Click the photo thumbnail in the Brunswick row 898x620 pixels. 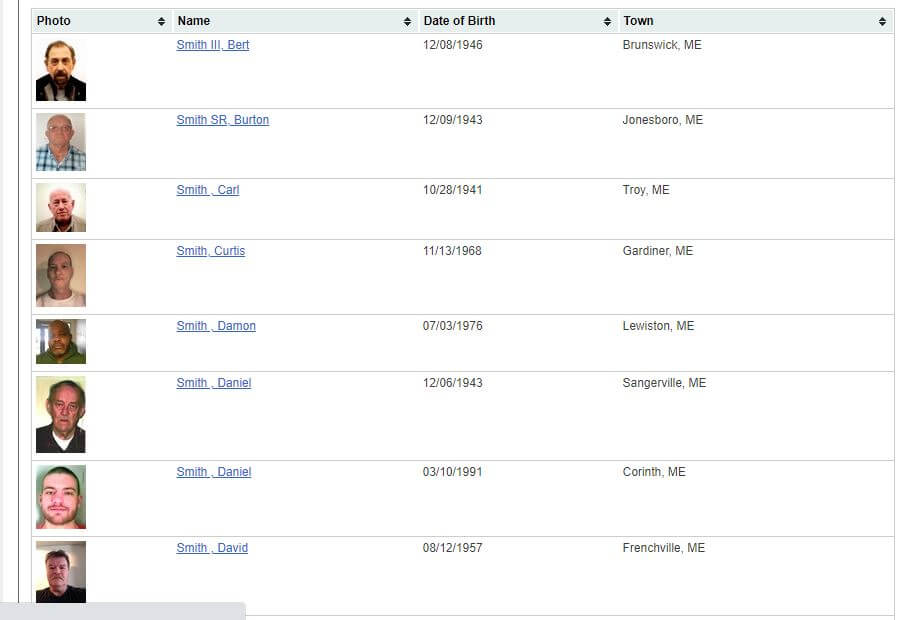pos(61,71)
